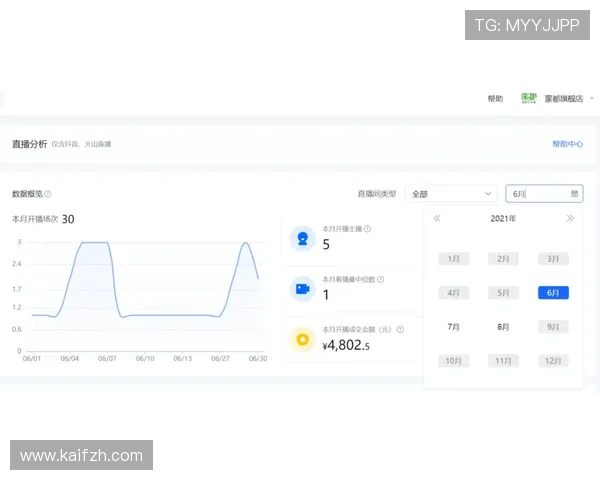Click the blue anchor avatar icon
Image resolution: width=600 pixels, height=480 pixels.
(x=302, y=238)
